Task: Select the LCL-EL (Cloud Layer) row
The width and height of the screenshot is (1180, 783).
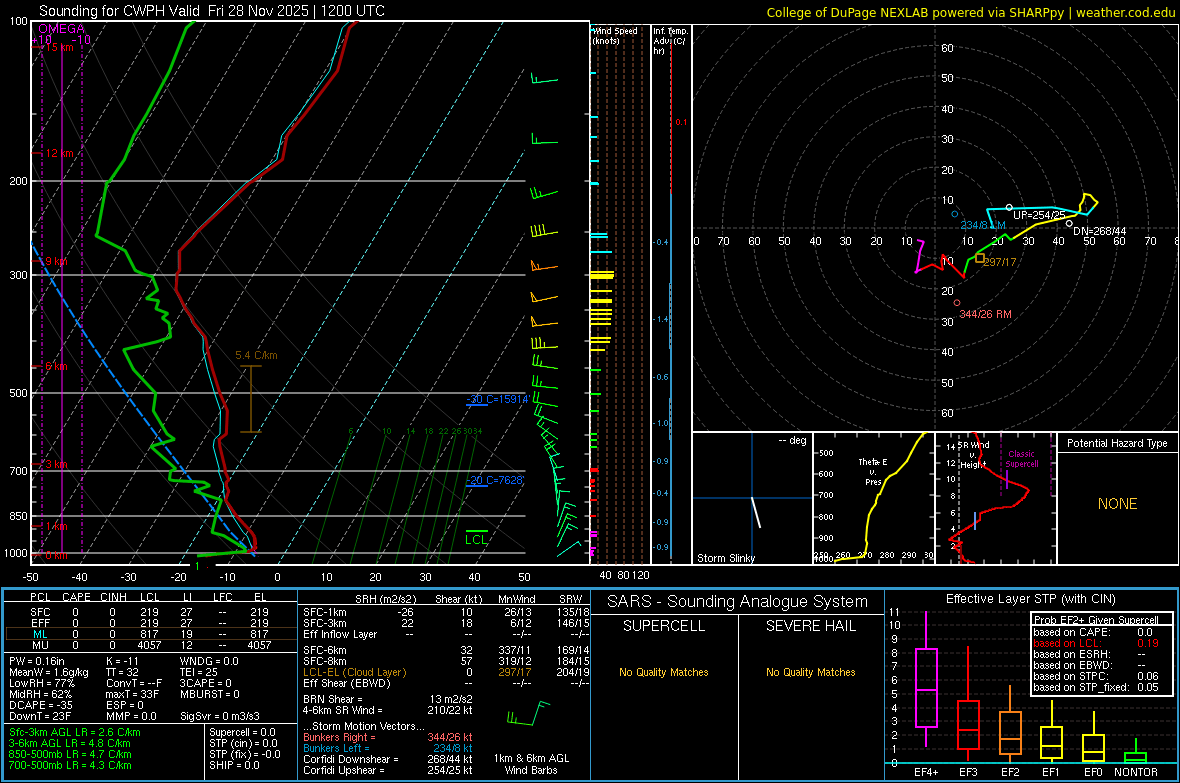Action: click(446, 672)
